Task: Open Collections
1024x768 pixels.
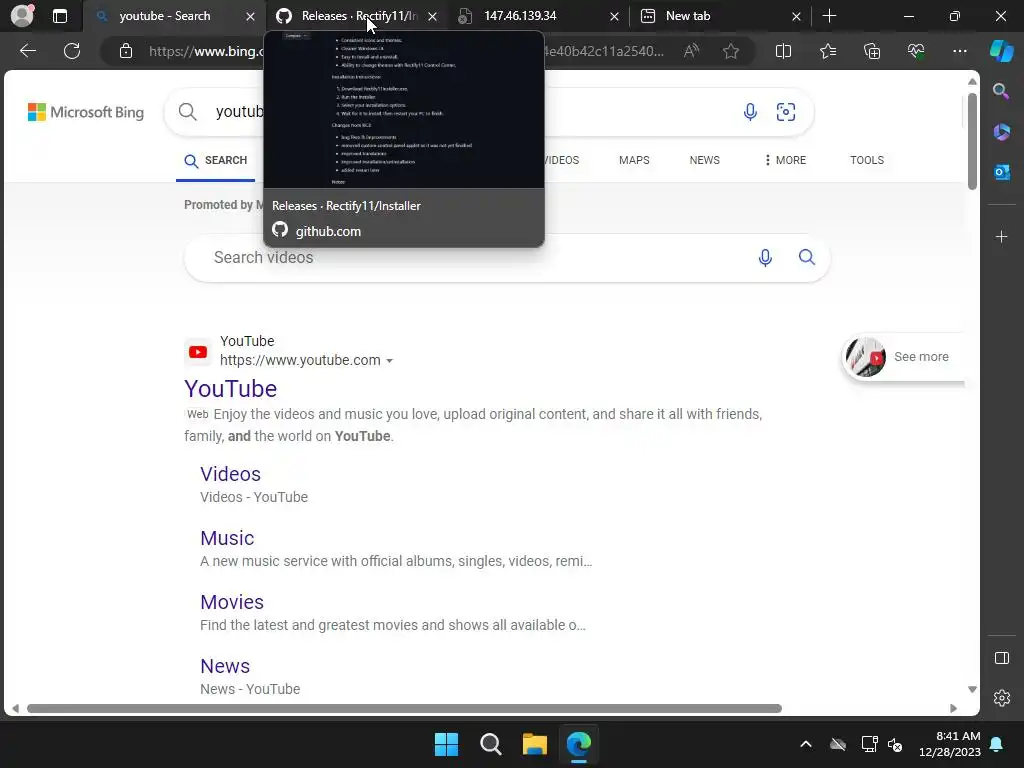Action: (x=872, y=51)
